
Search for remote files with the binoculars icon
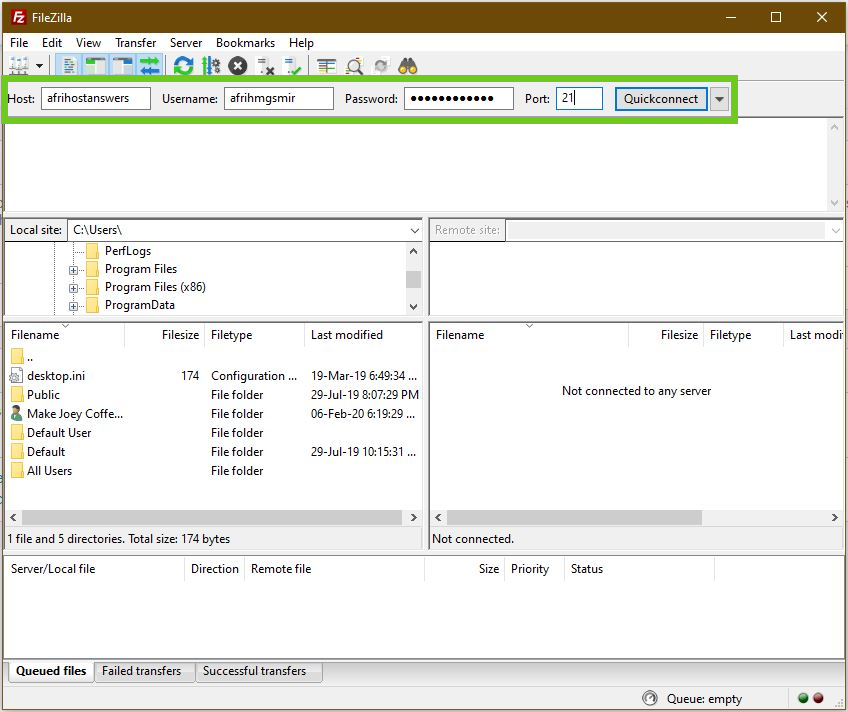pyautogui.click(x=407, y=65)
